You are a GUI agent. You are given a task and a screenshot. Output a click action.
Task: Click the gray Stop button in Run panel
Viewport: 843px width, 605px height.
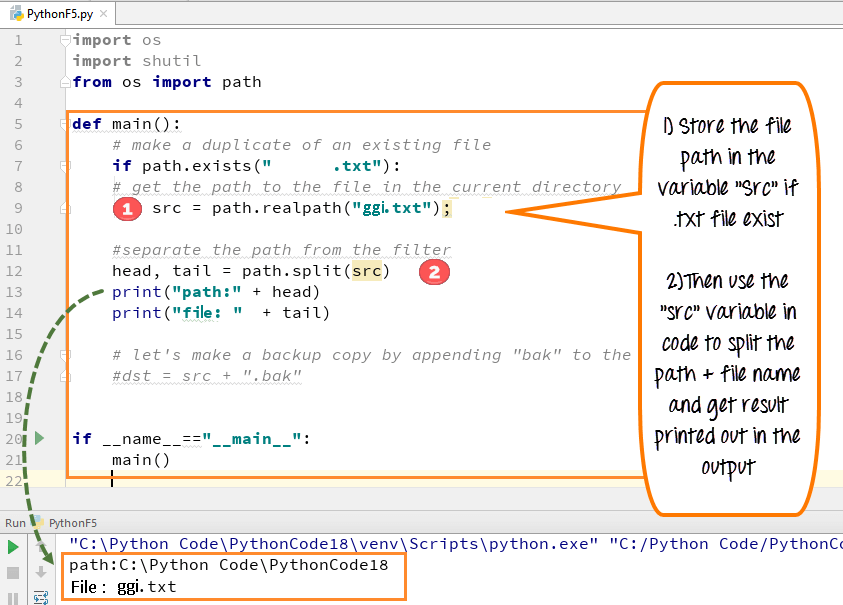point(13,572)
